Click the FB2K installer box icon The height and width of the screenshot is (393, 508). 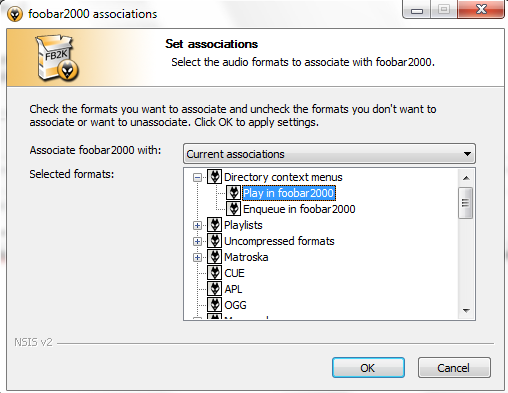[x=57, y=58]
